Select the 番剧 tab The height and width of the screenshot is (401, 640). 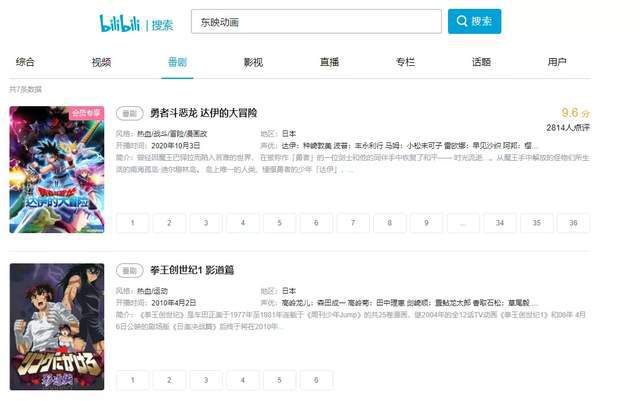[177, 62]
